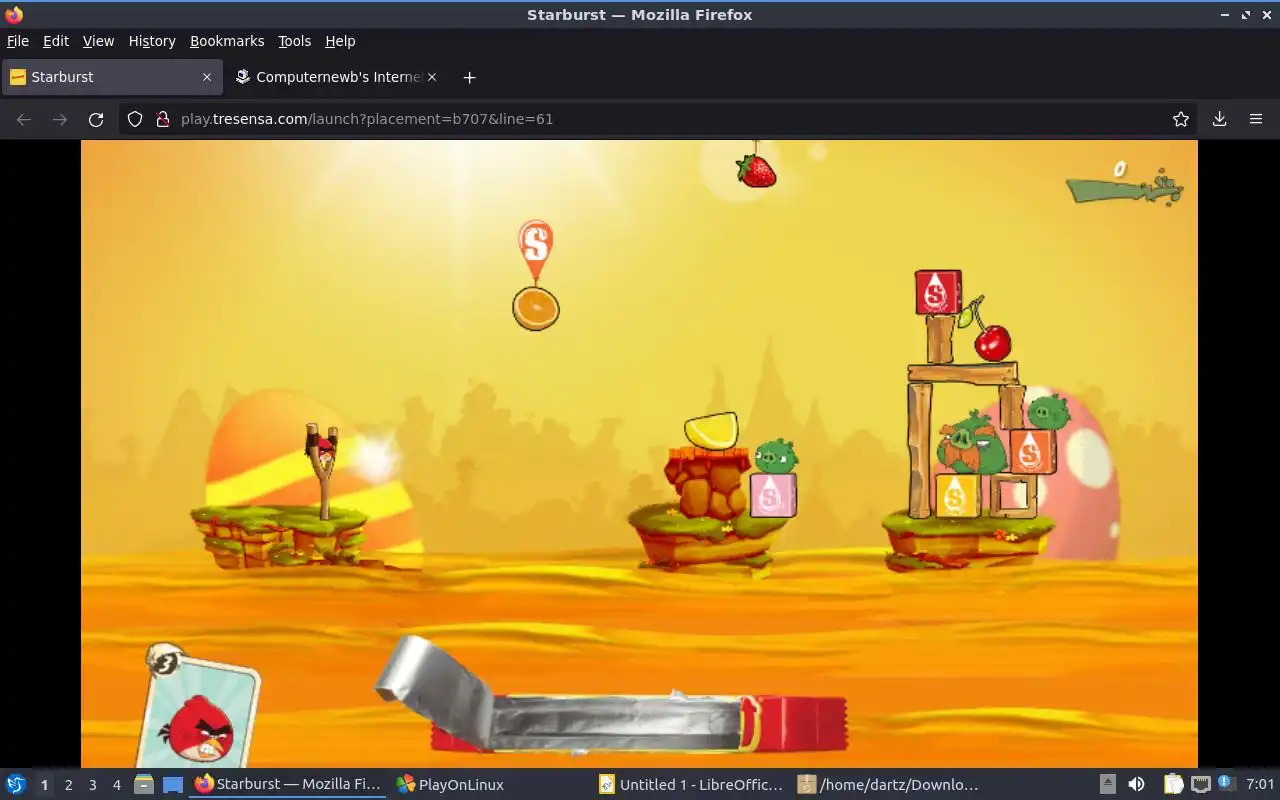1280x800 pixels.
Task: Tap the small pig beside pink block
Action: click(x=776, y=456)
